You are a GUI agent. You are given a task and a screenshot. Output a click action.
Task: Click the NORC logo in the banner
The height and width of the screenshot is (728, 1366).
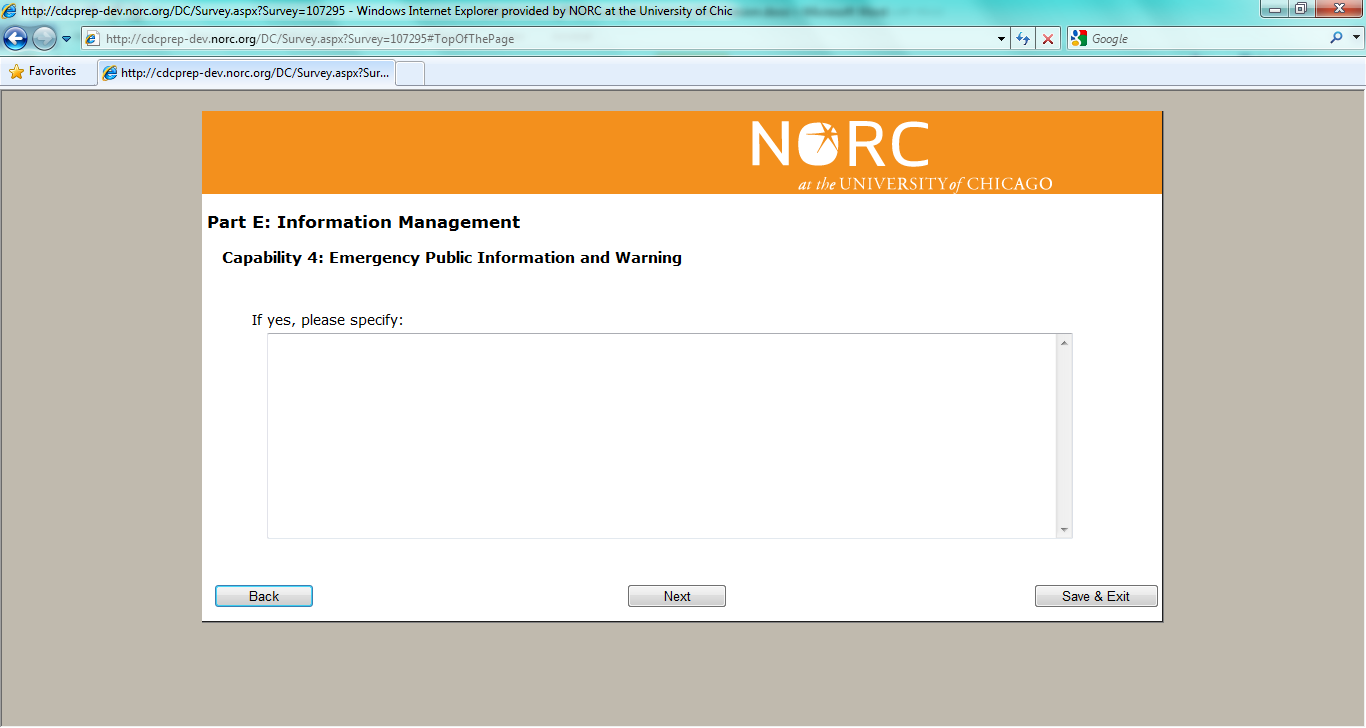(x=901, y=155)
